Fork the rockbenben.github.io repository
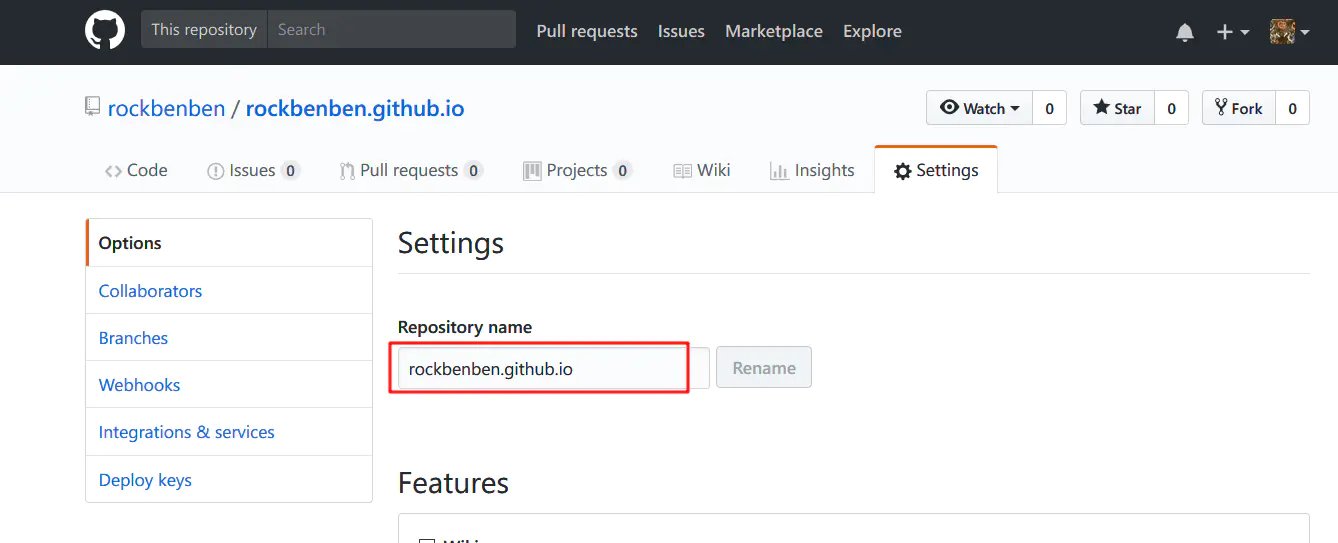Image resolution: width=1338 pixels, height=543 pixels. [1238, 108]
